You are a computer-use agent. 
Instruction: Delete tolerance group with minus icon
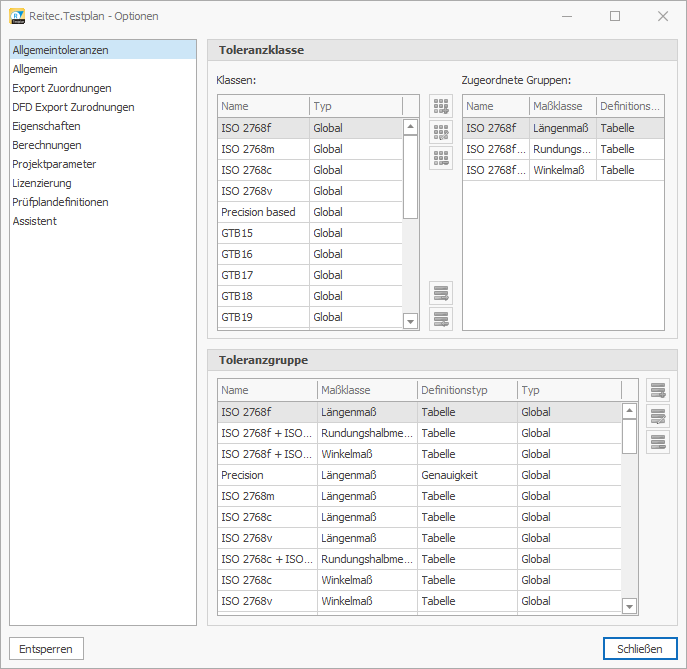click(x=658, y=442)
